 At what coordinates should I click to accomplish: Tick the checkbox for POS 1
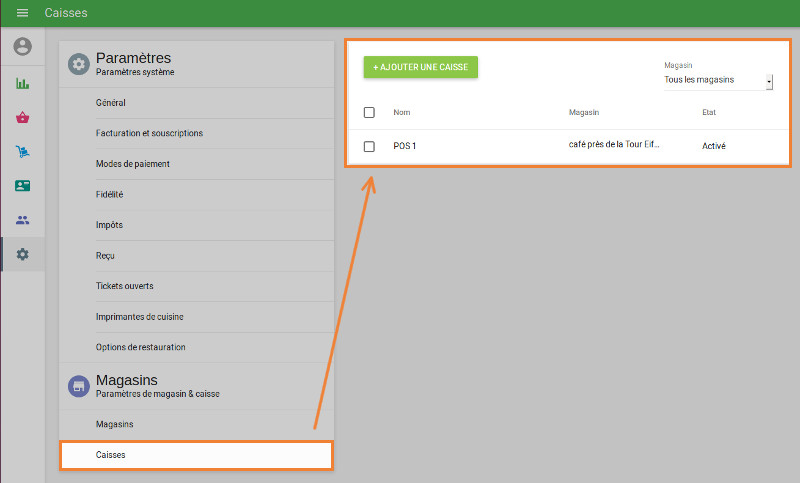coord(369,146)
